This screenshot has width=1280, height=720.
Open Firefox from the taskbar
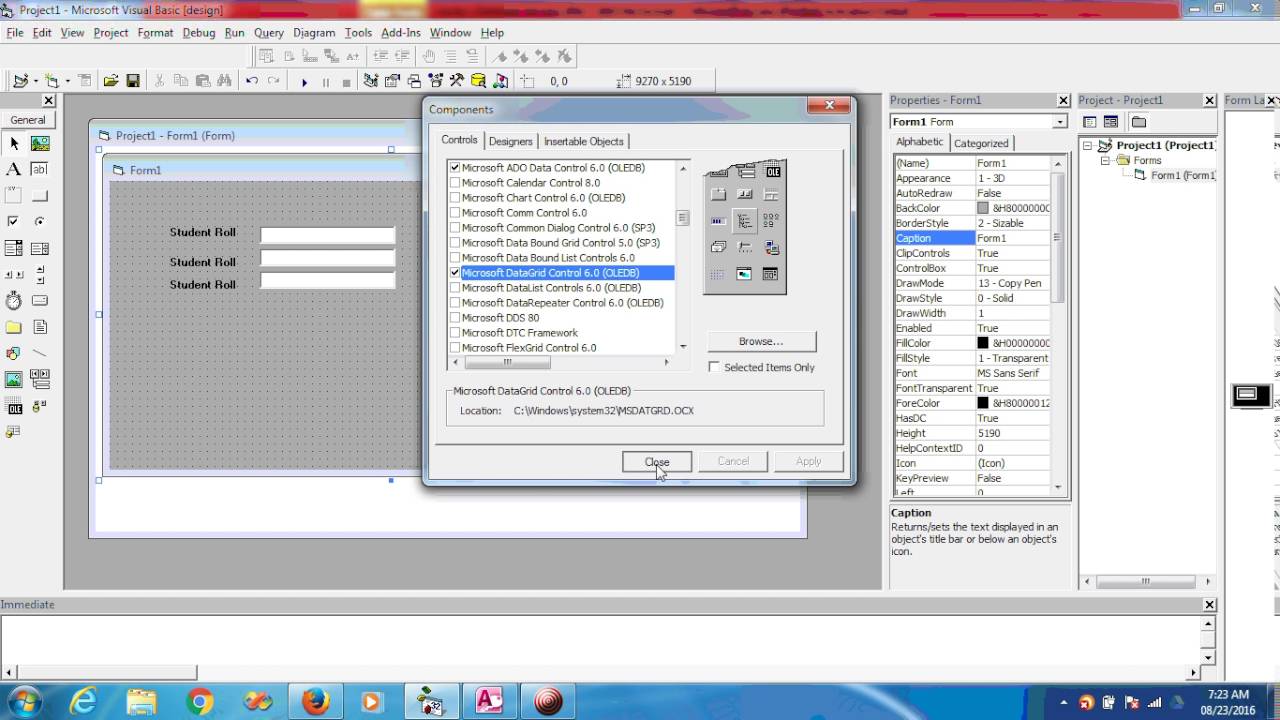(x=315, y=701)
